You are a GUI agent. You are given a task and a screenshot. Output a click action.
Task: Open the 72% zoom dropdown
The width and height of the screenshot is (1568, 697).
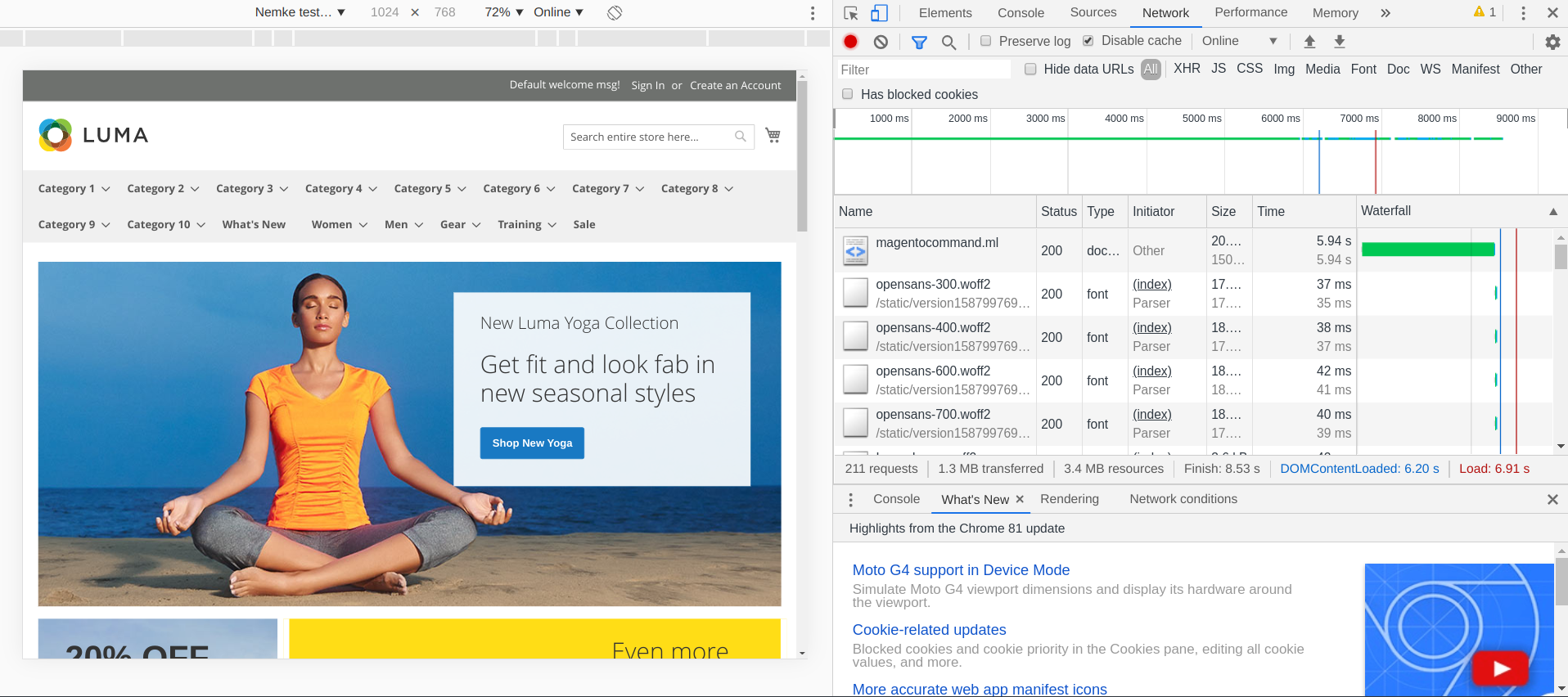tap(503, 12)
